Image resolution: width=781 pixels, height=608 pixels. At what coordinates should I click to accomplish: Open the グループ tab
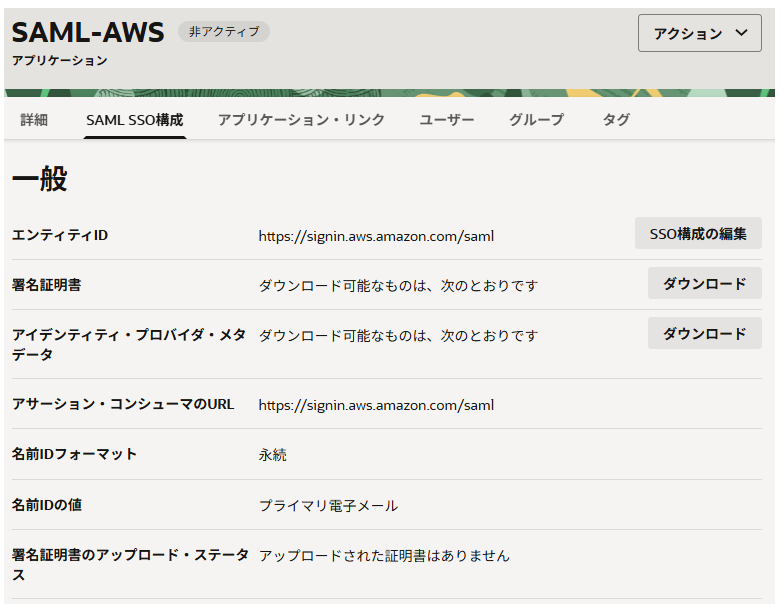[x=536, y=120]
